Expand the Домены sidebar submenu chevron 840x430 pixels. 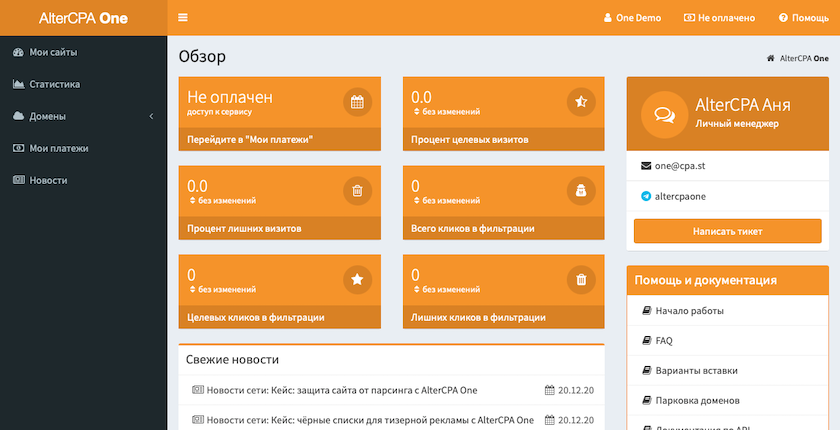[151, 116]
